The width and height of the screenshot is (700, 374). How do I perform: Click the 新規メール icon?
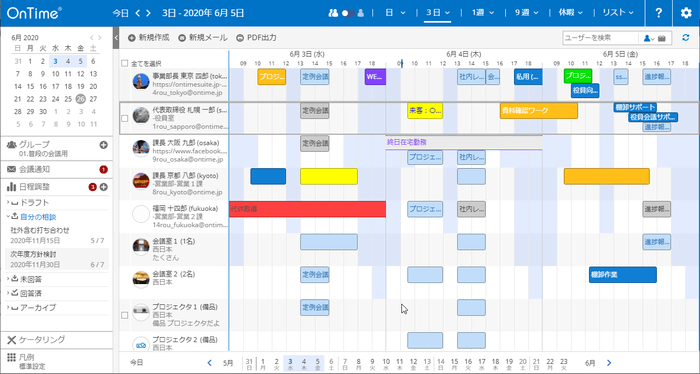coord(182,38)
